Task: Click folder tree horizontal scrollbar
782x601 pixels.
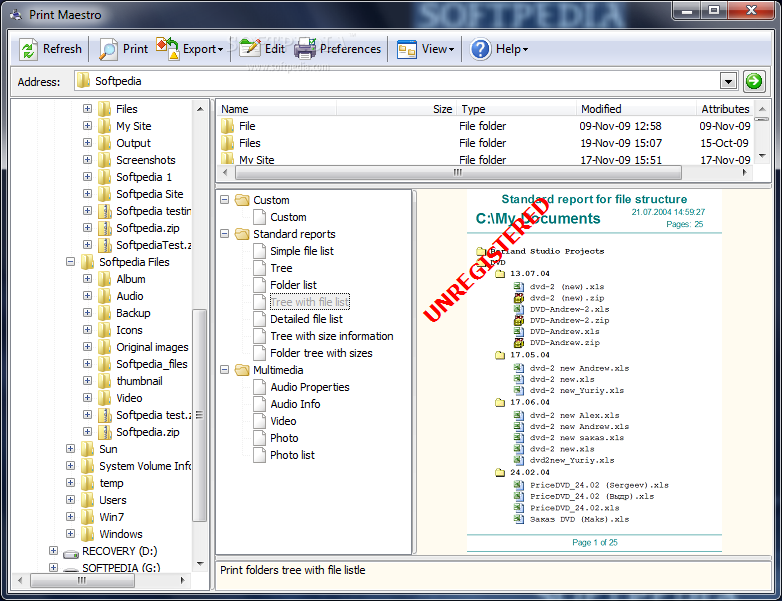Action: [82, 581]
